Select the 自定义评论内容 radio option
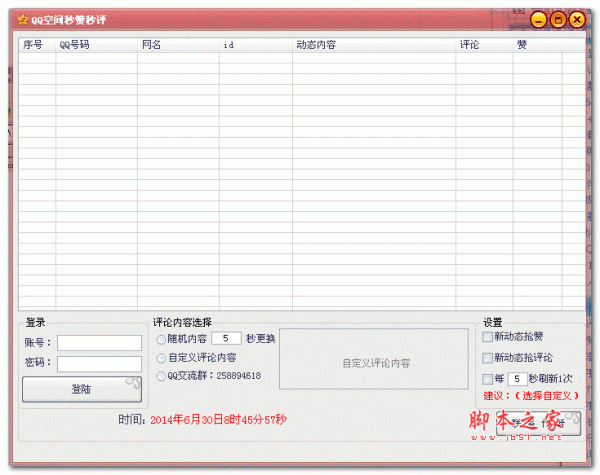 161,358
